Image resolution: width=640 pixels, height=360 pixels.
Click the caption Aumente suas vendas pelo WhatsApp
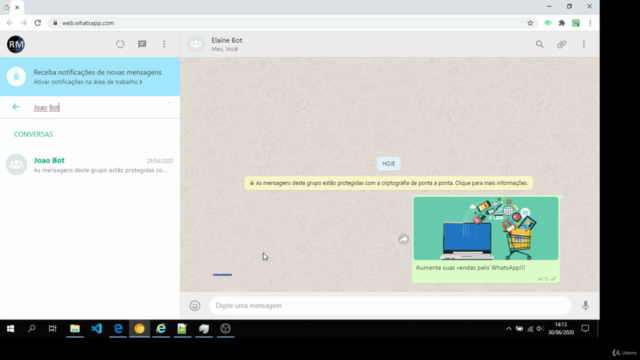pos(470,268)
